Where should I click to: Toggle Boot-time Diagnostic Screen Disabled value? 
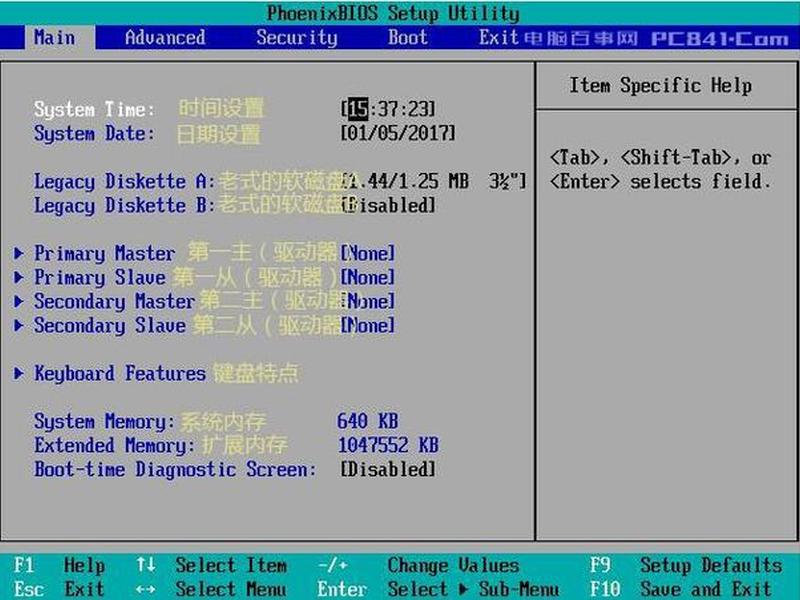tap(388, 469)
